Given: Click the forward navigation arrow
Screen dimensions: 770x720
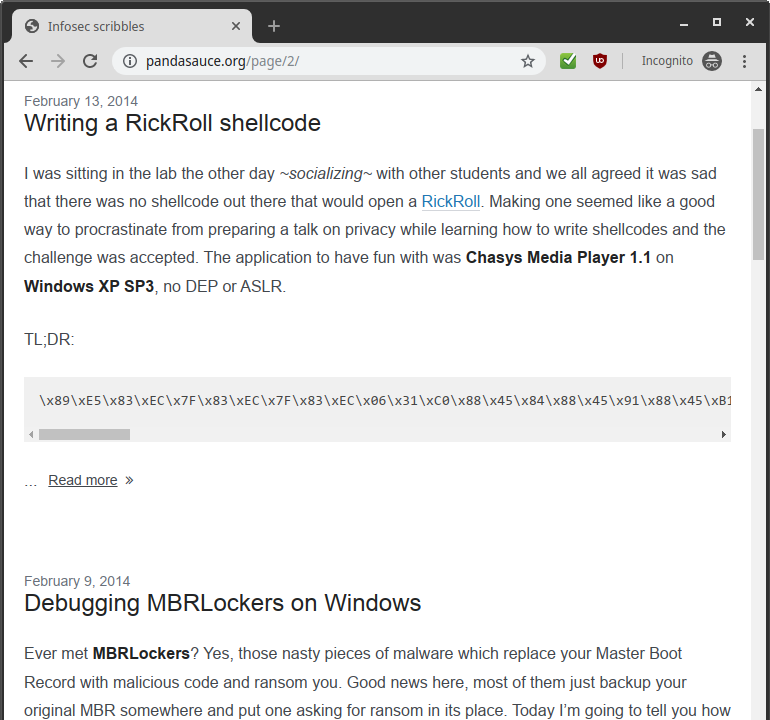Looking at the screenshot, I should tap(58, 61).
